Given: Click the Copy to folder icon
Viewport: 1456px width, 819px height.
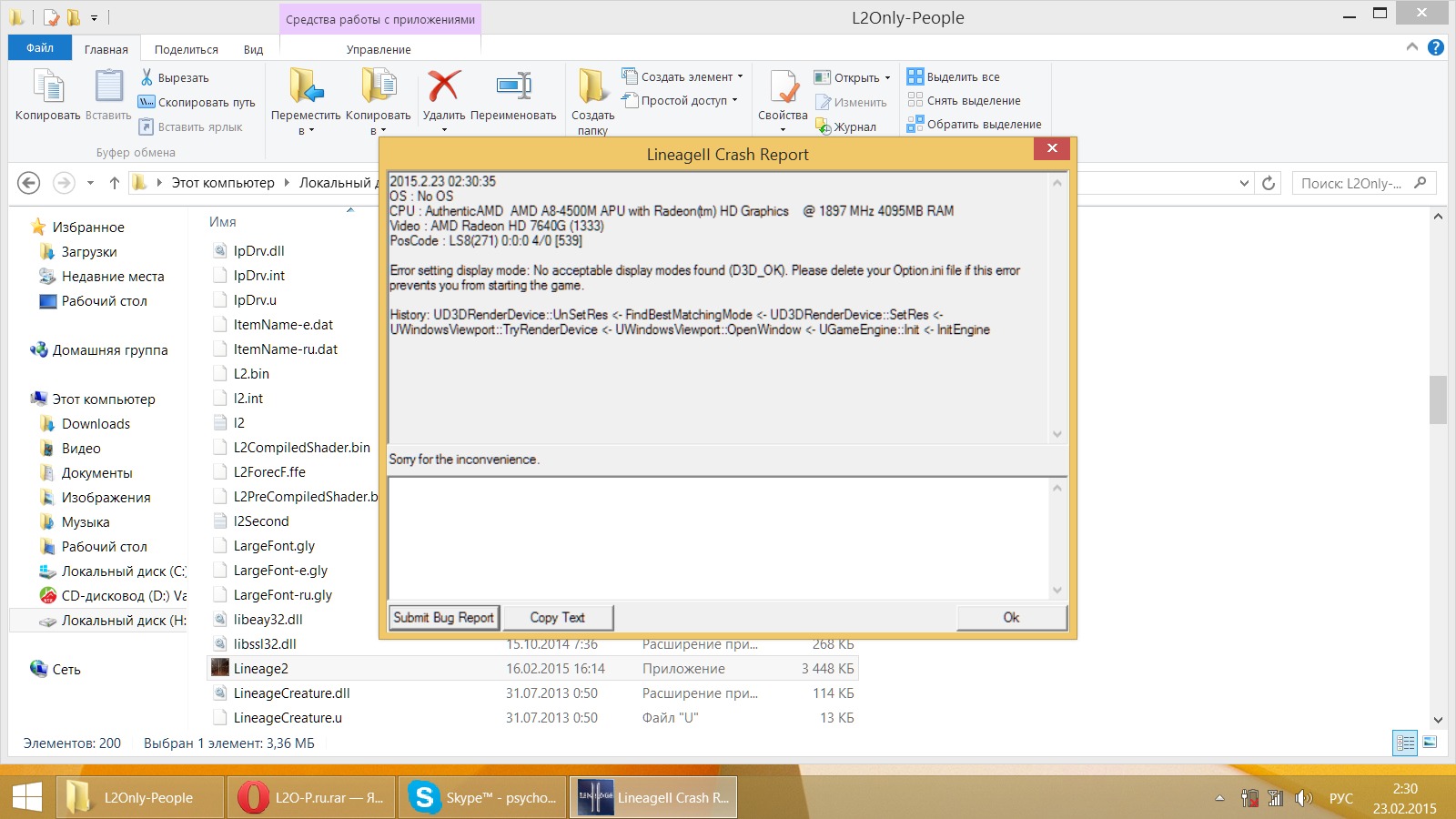Looking at the screenshot, I should point(379,86).
